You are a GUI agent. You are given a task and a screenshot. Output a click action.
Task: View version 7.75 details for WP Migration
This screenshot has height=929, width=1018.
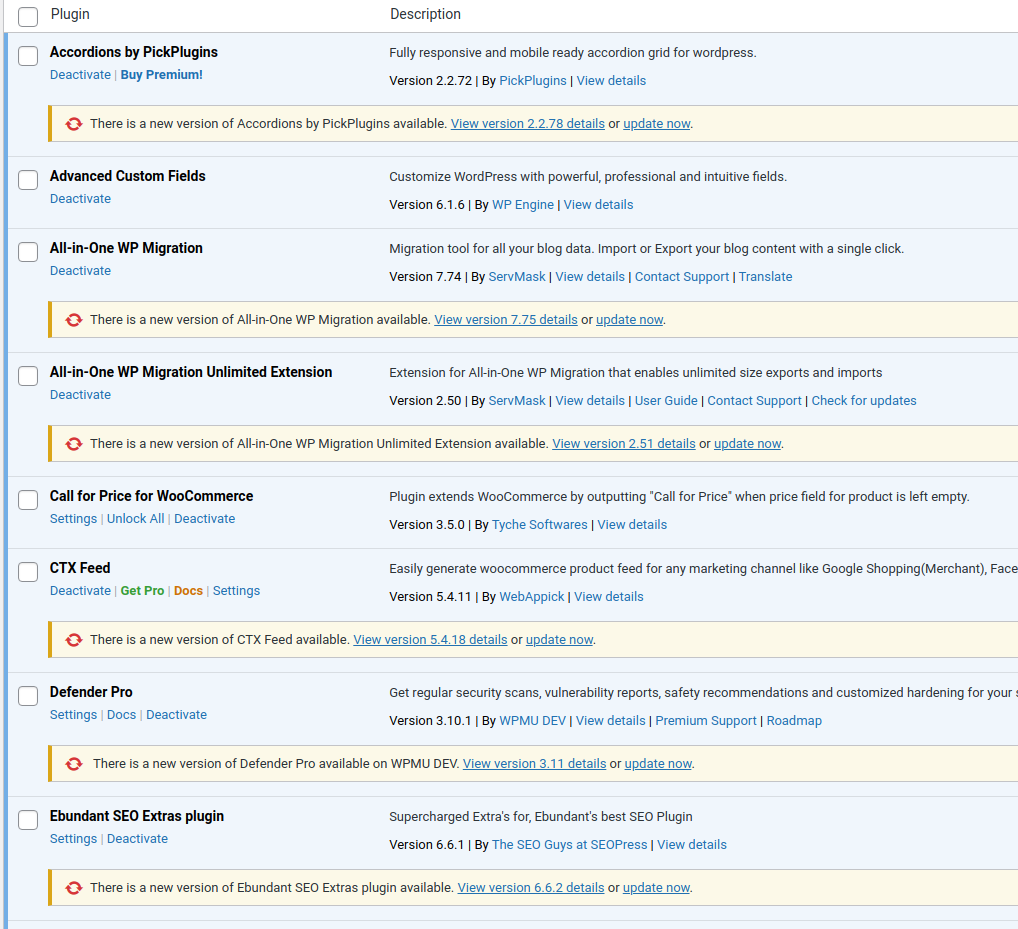pos(505,320)
